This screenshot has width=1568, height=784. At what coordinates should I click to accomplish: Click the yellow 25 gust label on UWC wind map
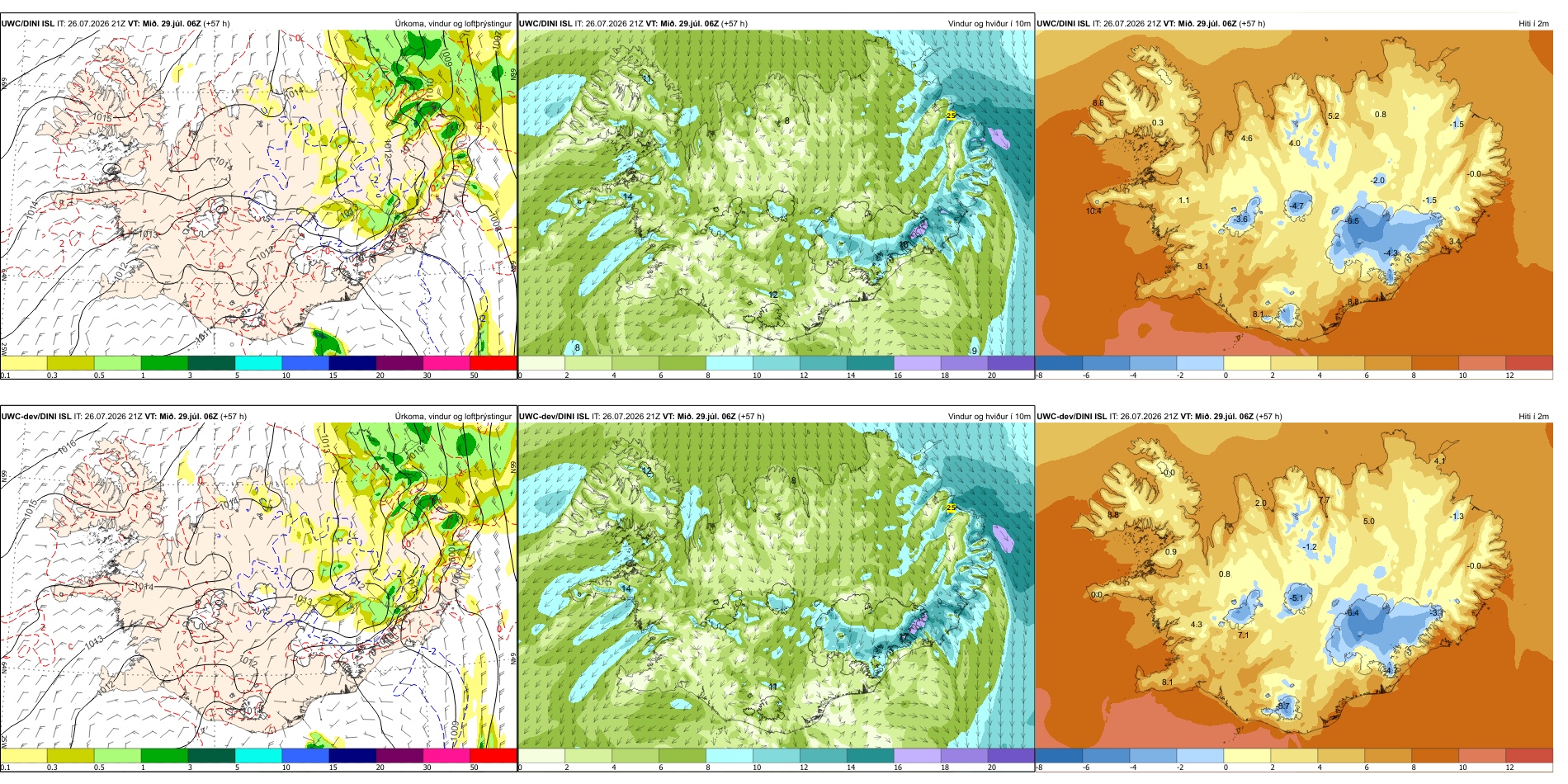tap(951, 116)
